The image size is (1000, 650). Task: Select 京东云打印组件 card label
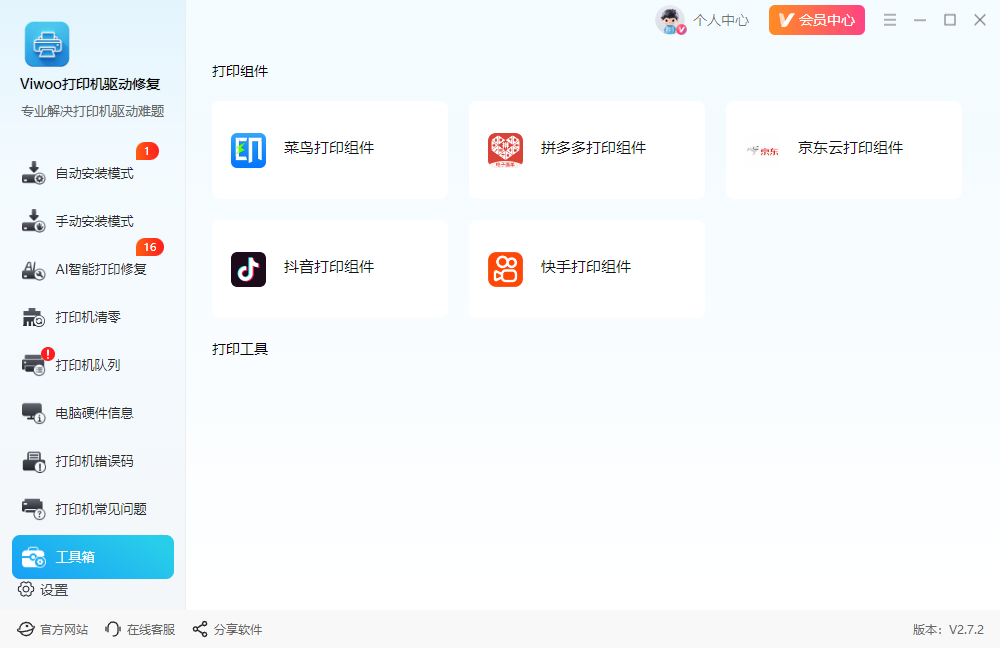coord(850,148)
